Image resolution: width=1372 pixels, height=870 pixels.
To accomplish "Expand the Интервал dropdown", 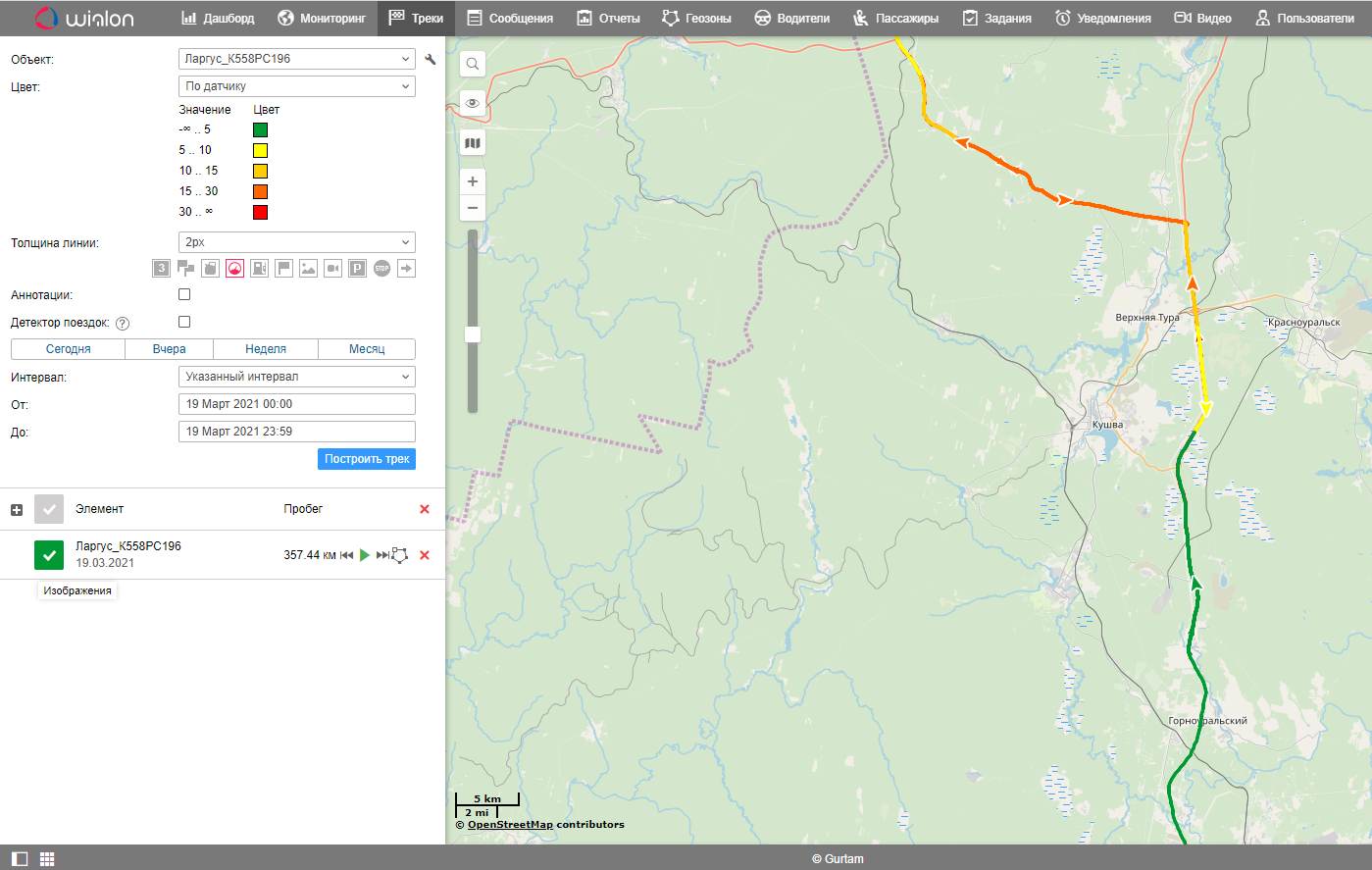I will click(x=296, y=377).
